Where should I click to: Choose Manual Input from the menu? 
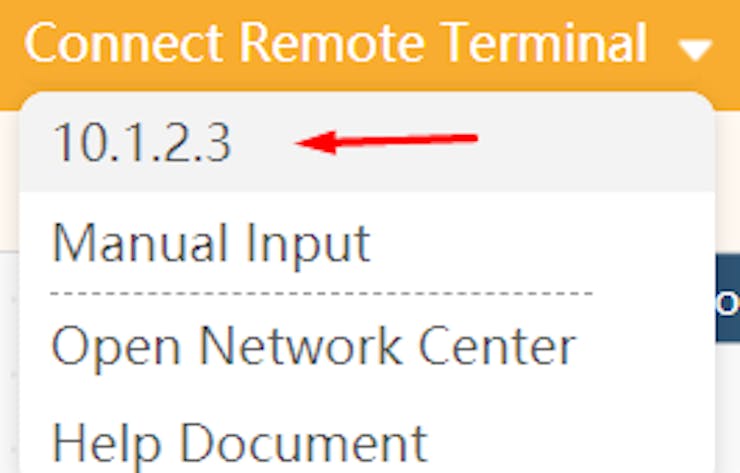pos(211,243)
